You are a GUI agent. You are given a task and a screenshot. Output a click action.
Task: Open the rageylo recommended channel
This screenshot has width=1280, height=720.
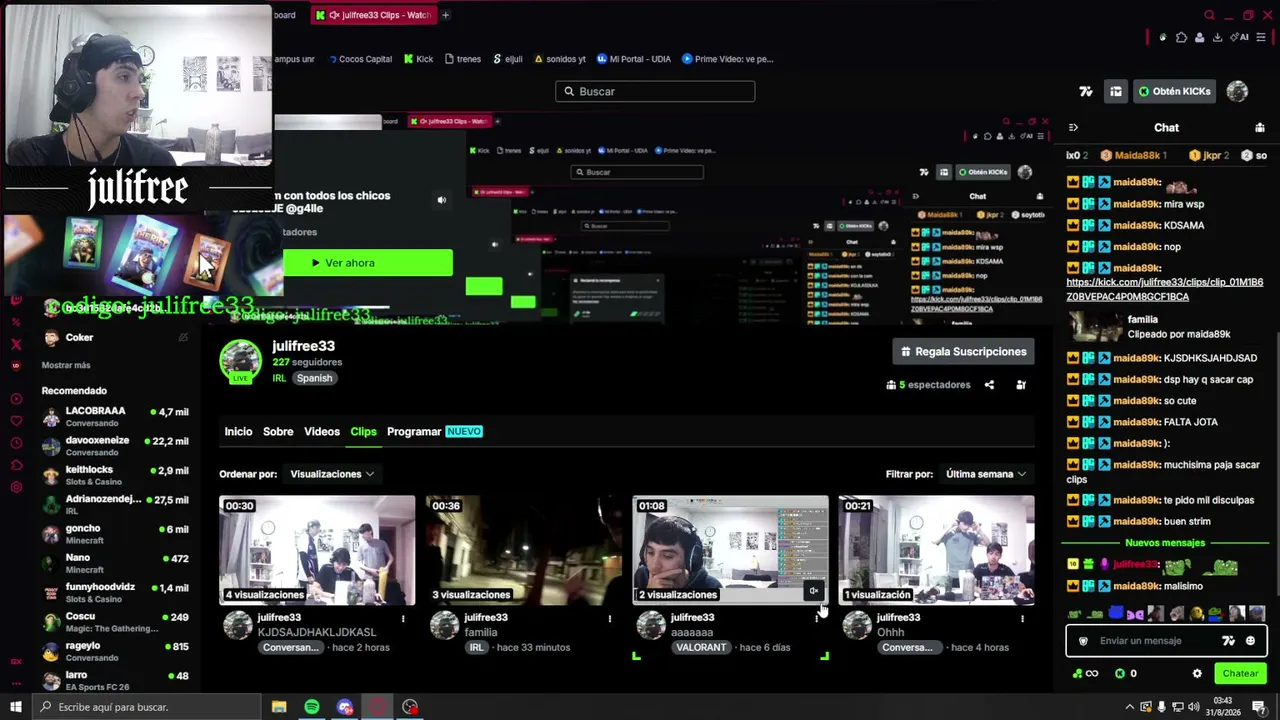coord(115,651)
